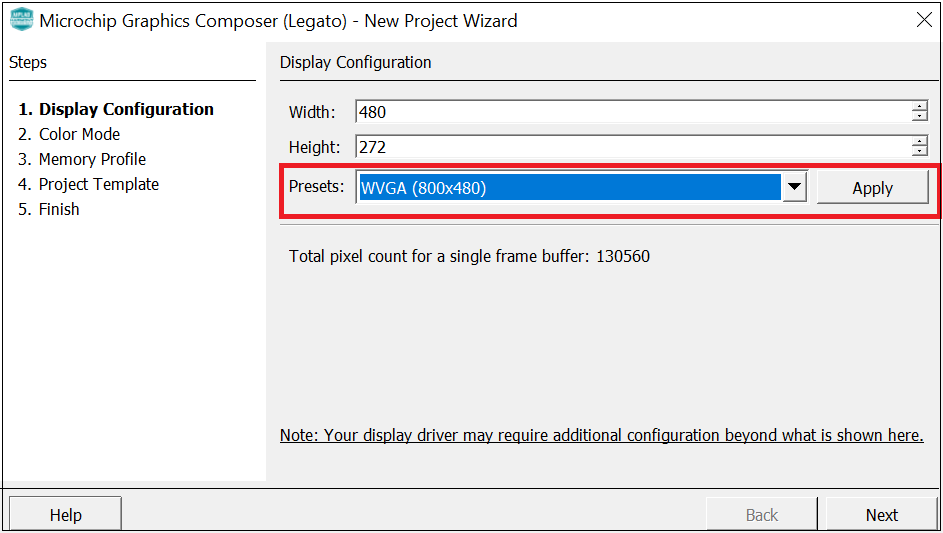Go to the Color Mode step
The height and width of the screenshot is (533, 943).
coord(69,134)
